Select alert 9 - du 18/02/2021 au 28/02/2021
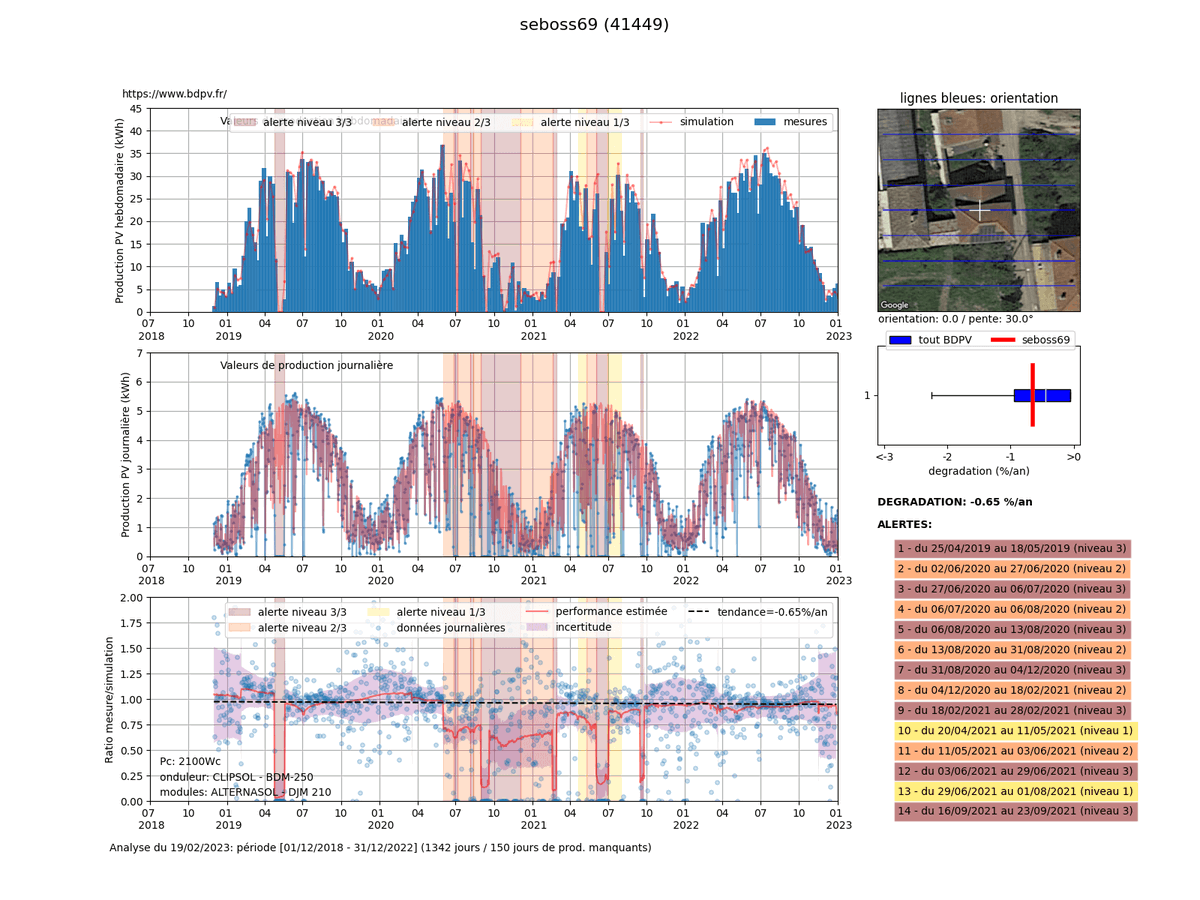The width and height of the screenshot is (1200, 900). pyautogui.click(x=1012, y=710)
